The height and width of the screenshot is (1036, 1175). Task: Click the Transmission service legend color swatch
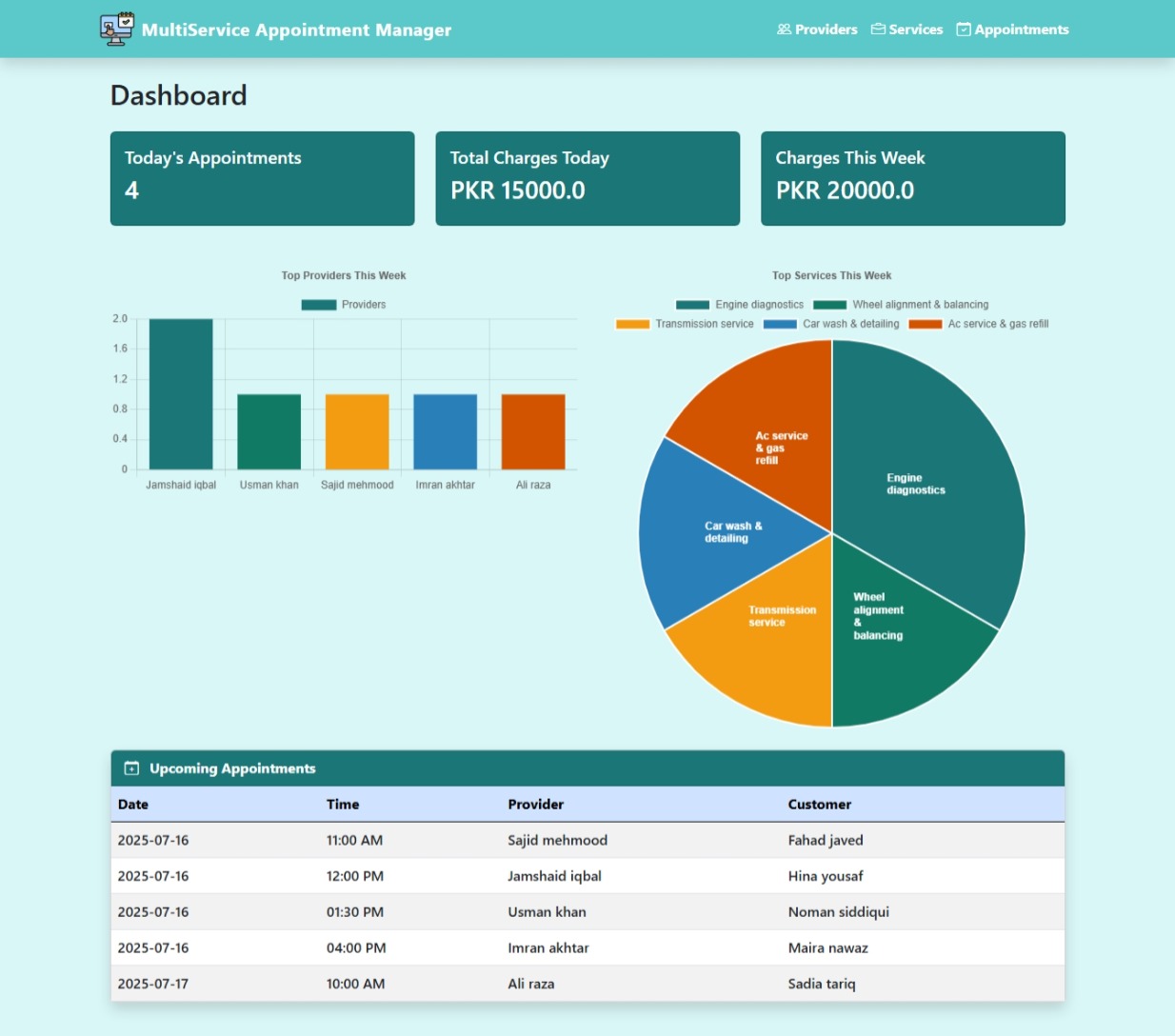coord(632,324)
